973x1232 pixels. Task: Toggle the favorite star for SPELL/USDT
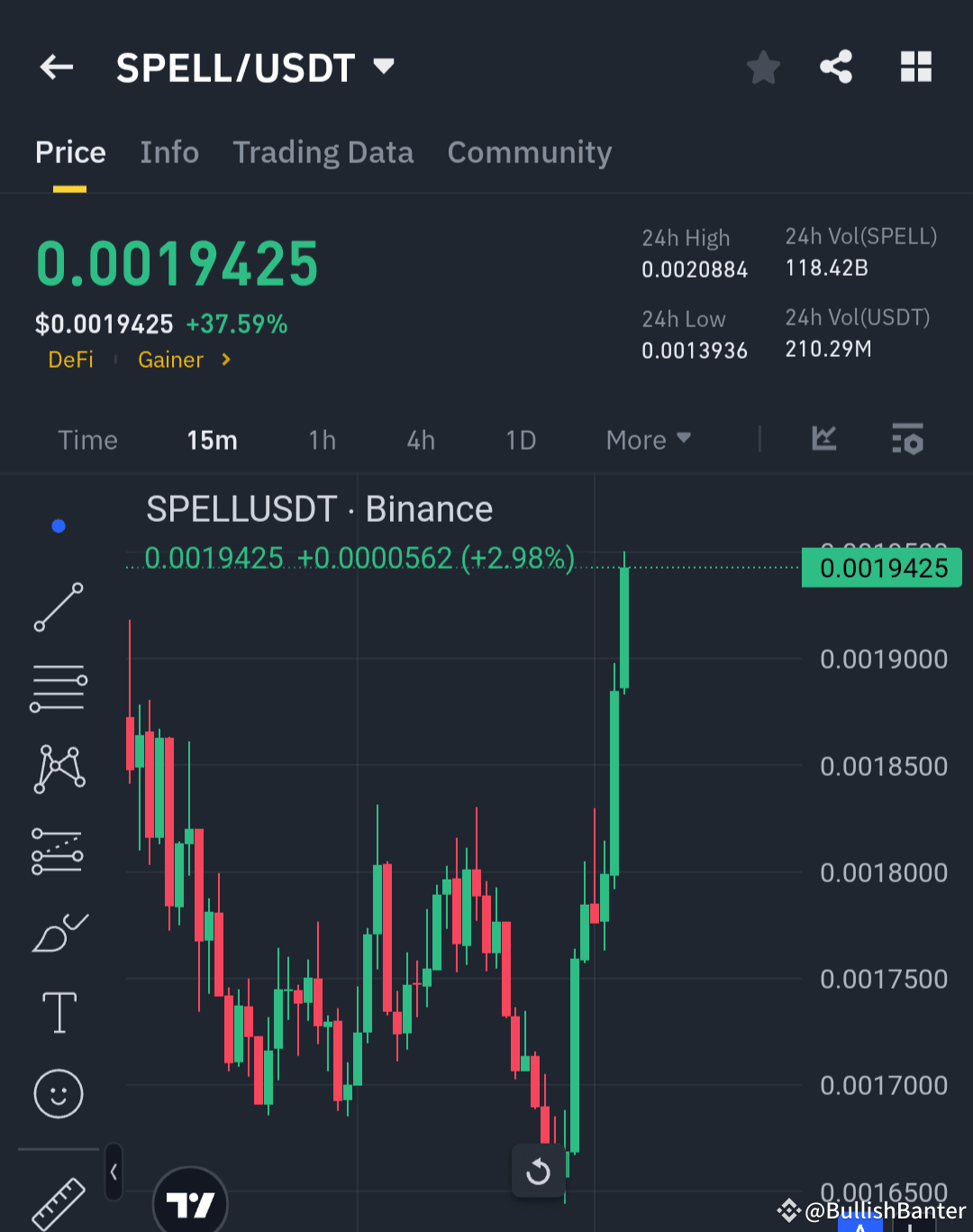pyautogui.click(x=763, y=67)
